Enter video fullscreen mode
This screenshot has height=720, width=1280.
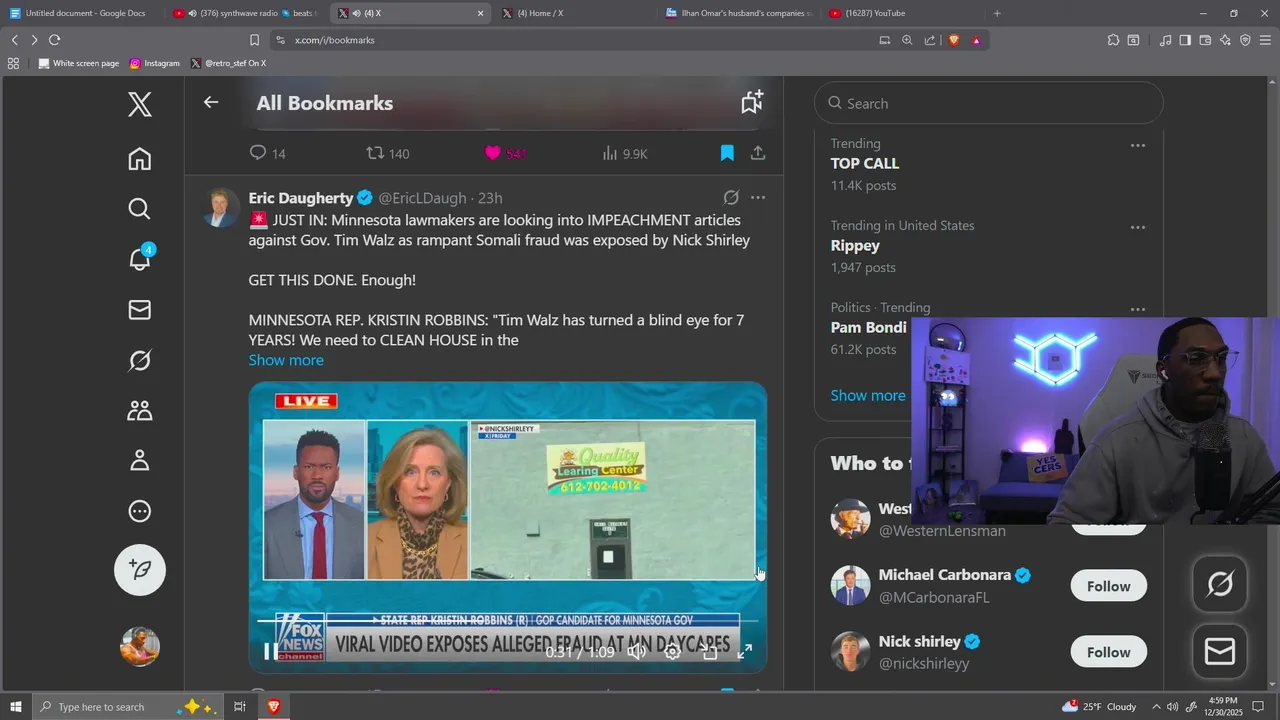pos(745,652)
